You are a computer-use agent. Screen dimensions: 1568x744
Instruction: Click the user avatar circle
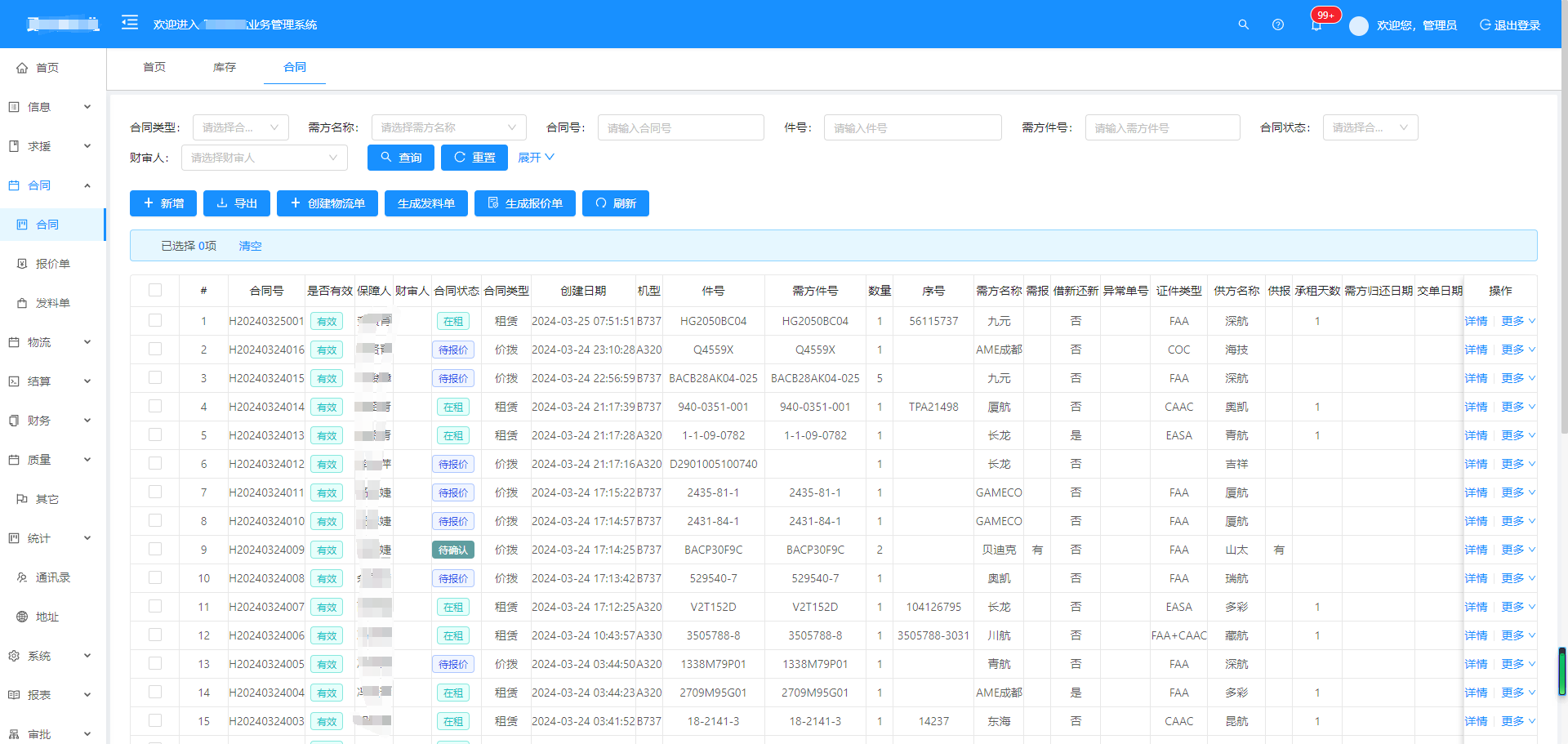(x=1359, y=25)
